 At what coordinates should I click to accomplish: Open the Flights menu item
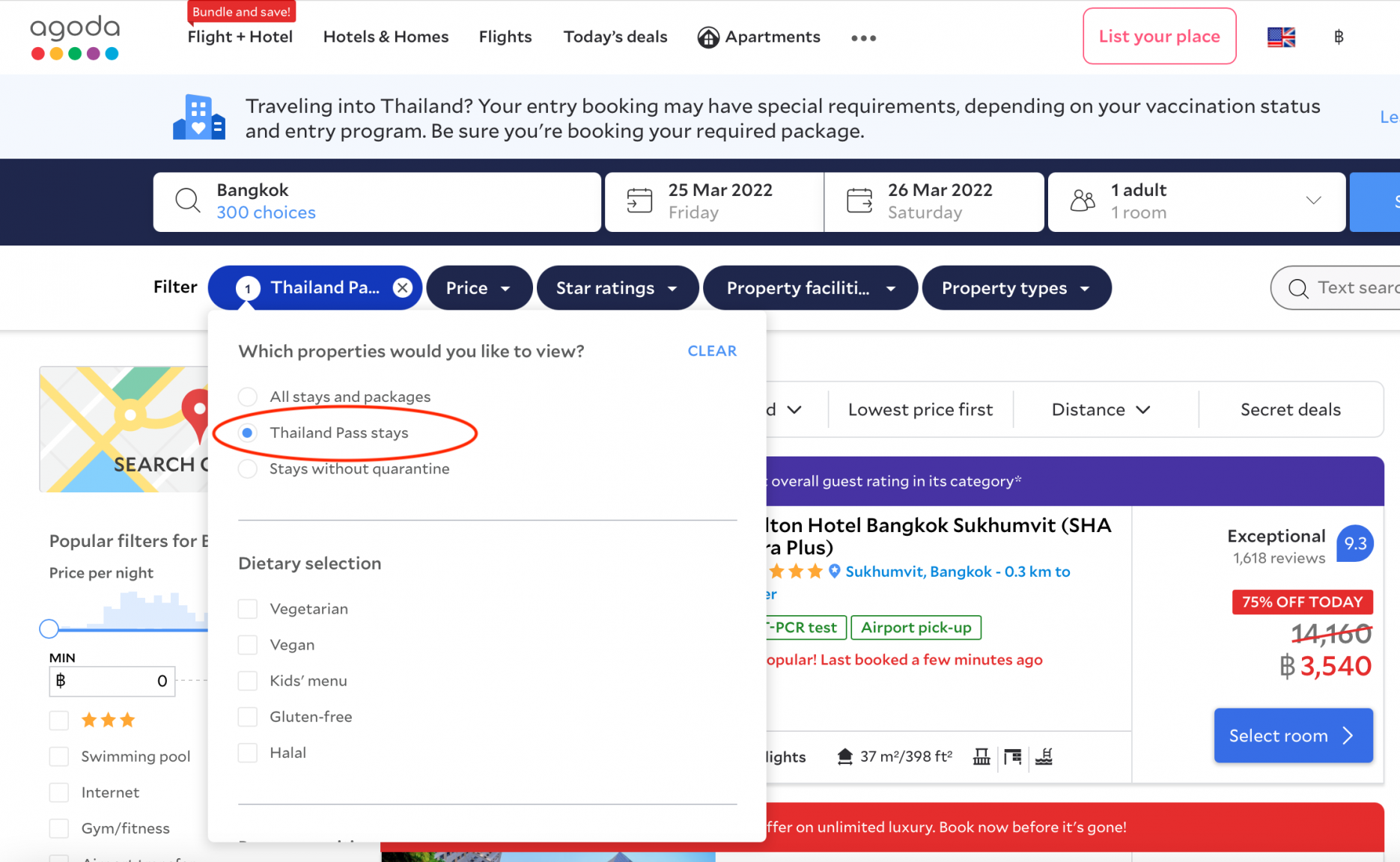[505, 37]
